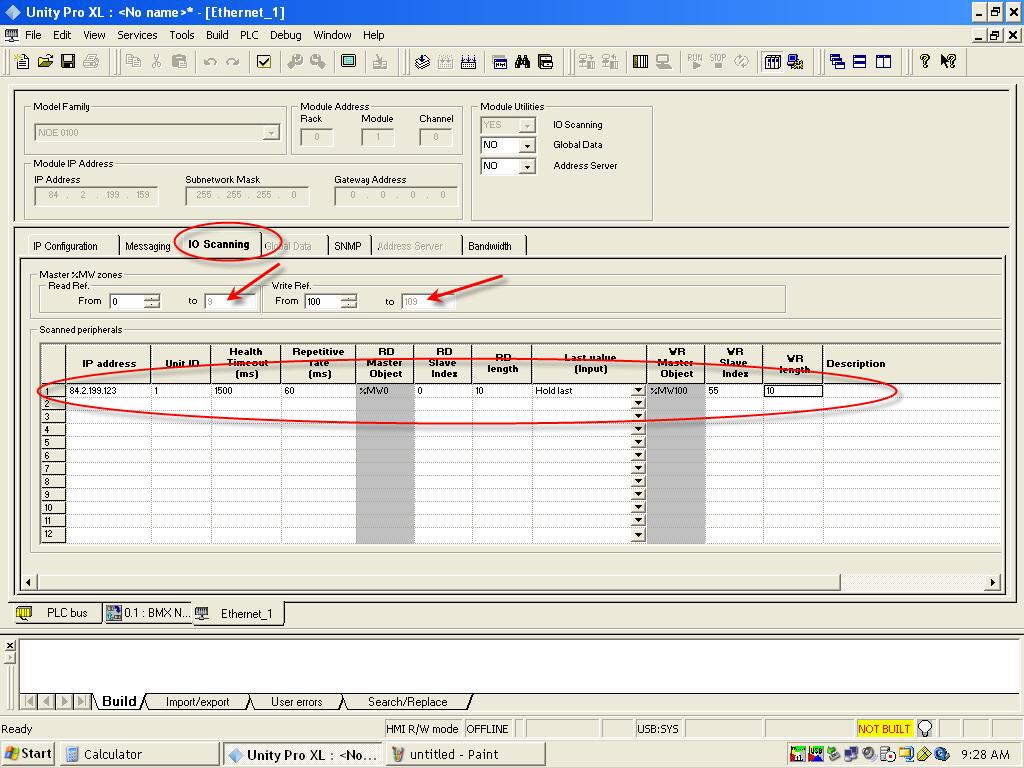
Task: Tile windows horizontally icon
Action: 860,61
